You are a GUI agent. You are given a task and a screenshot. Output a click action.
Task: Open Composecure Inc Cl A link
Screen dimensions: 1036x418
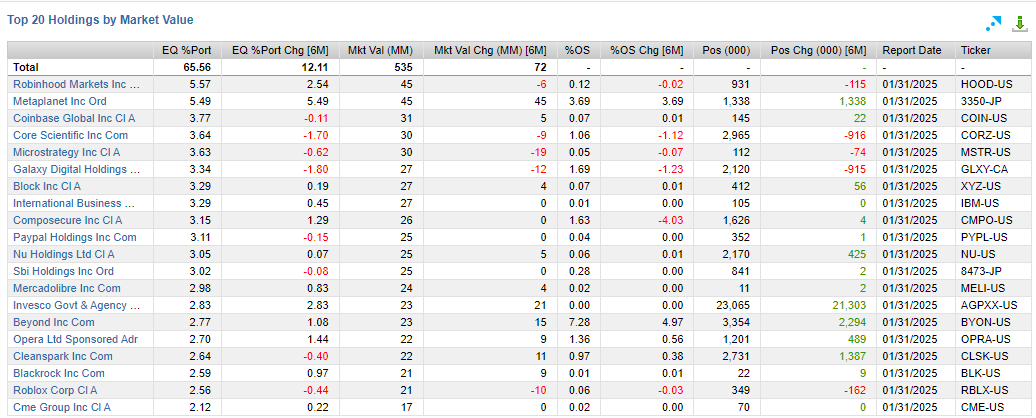point(67,220)
